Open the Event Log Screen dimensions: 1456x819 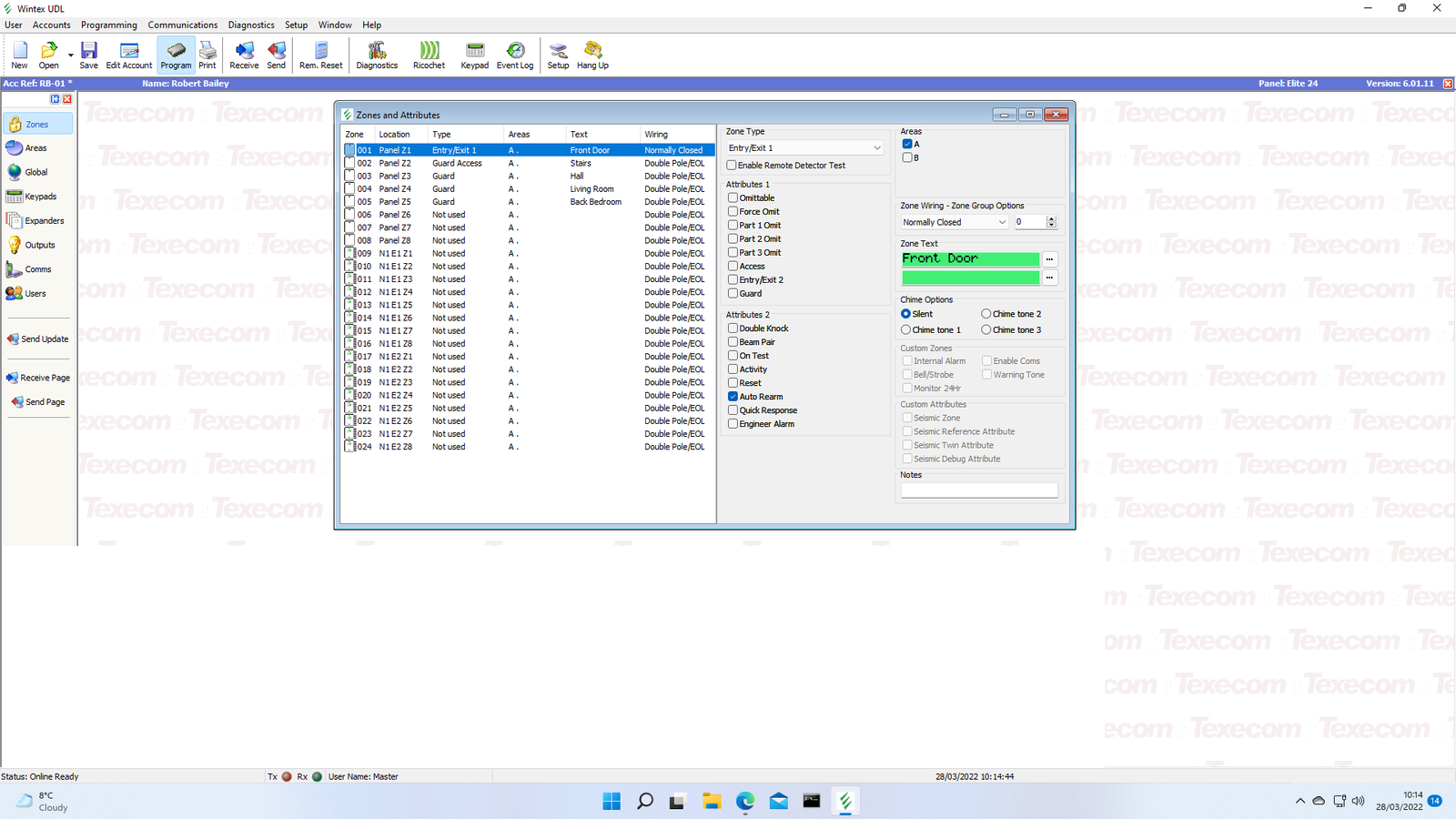click(x=515, y=55)
